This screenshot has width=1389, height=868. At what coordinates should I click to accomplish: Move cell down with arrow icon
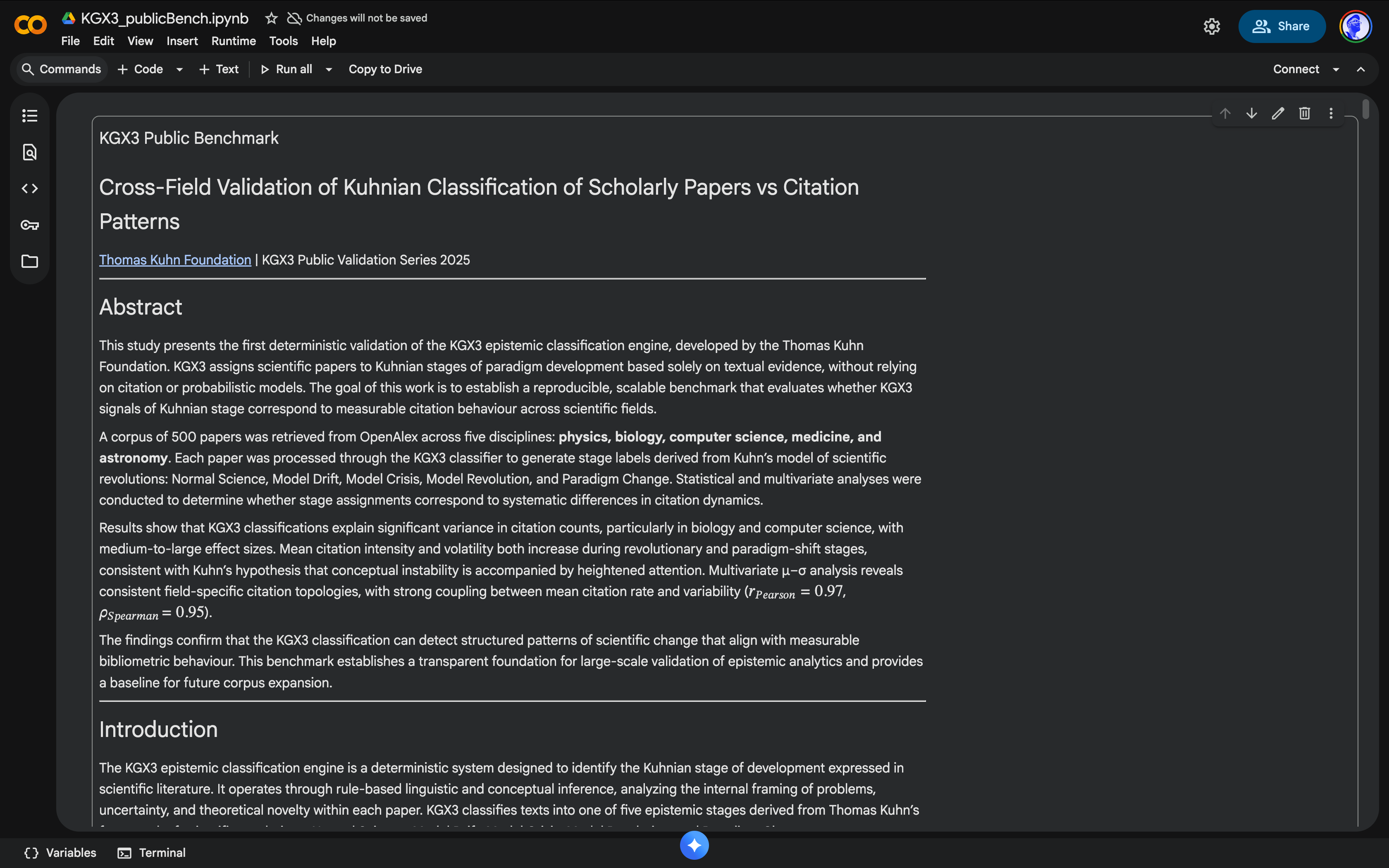[x=1251, y=114]
